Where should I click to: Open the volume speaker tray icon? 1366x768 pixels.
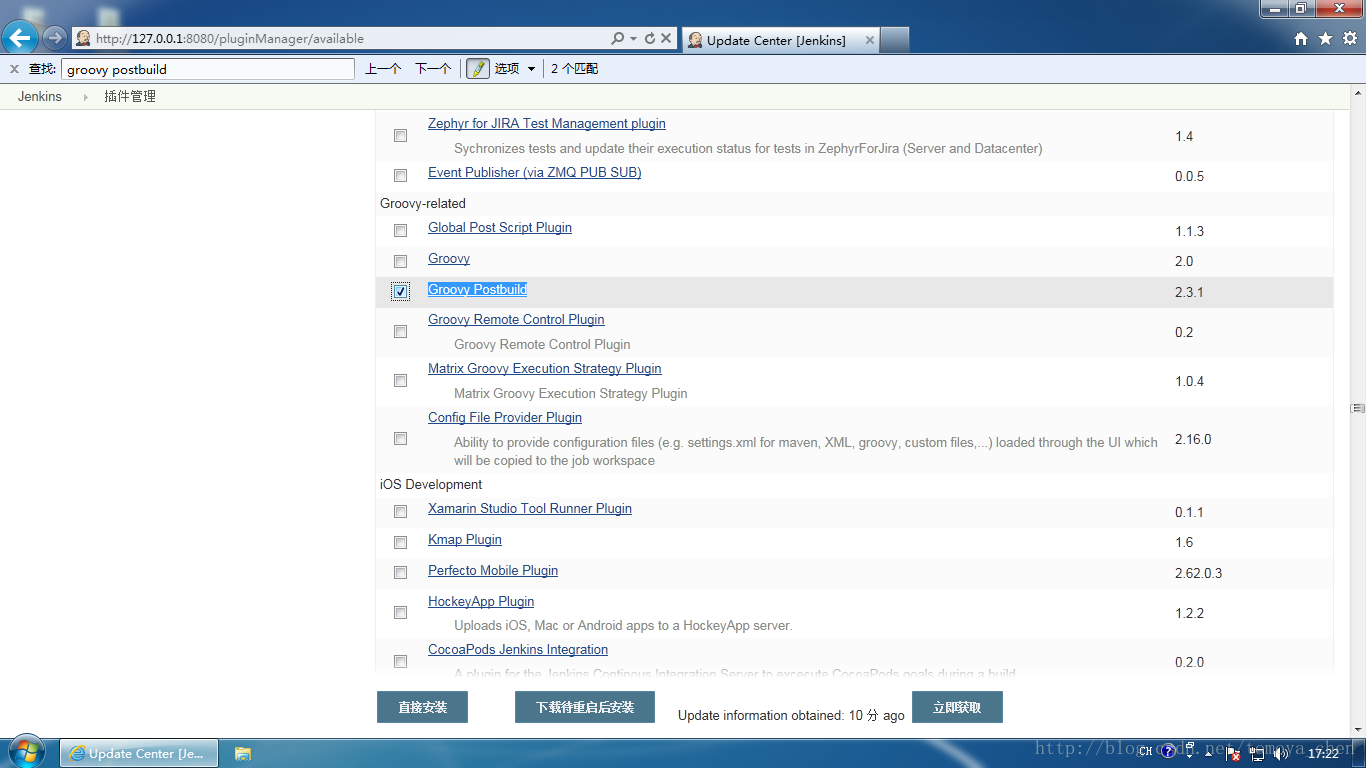1281,753
